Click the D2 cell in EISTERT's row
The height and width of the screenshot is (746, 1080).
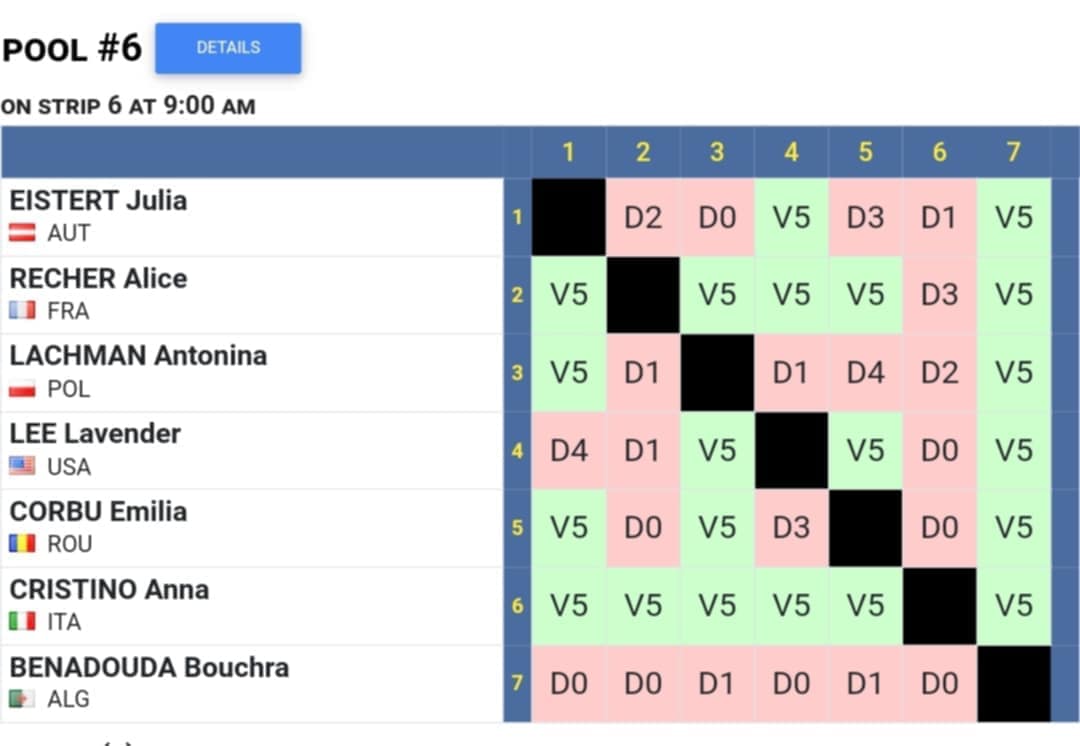[x=643, y=217]
